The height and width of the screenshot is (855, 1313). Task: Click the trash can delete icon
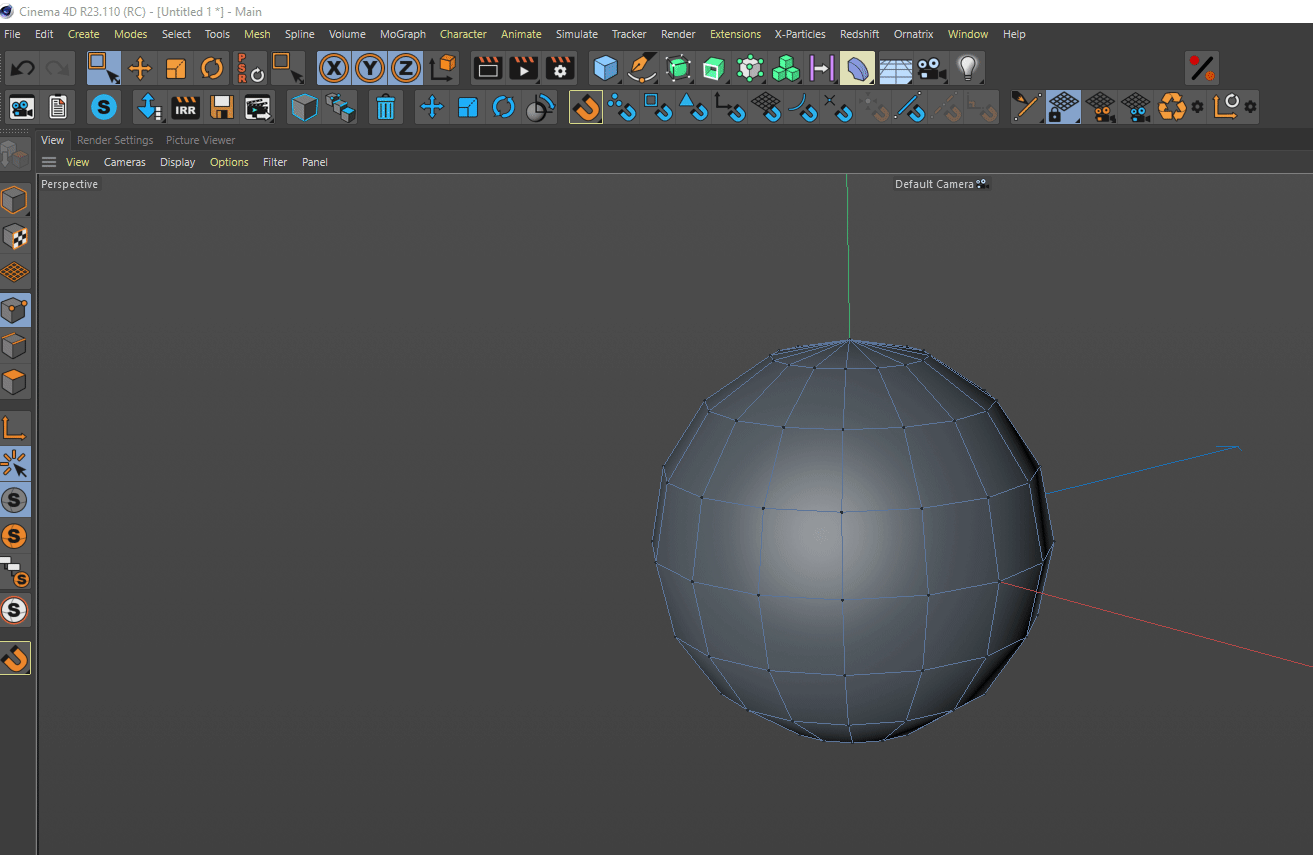point(385,106)
